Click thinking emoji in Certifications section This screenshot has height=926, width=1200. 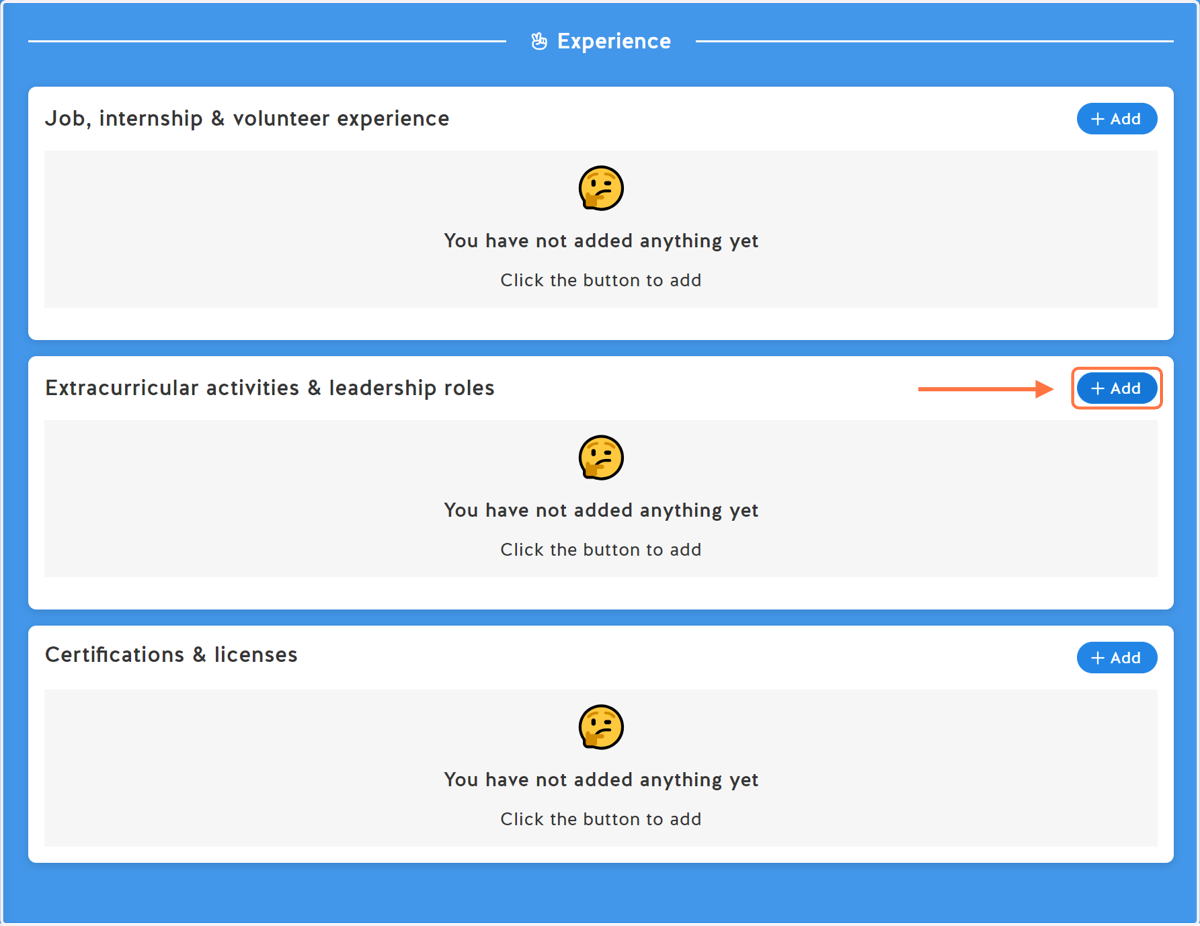tap(601, 727)
